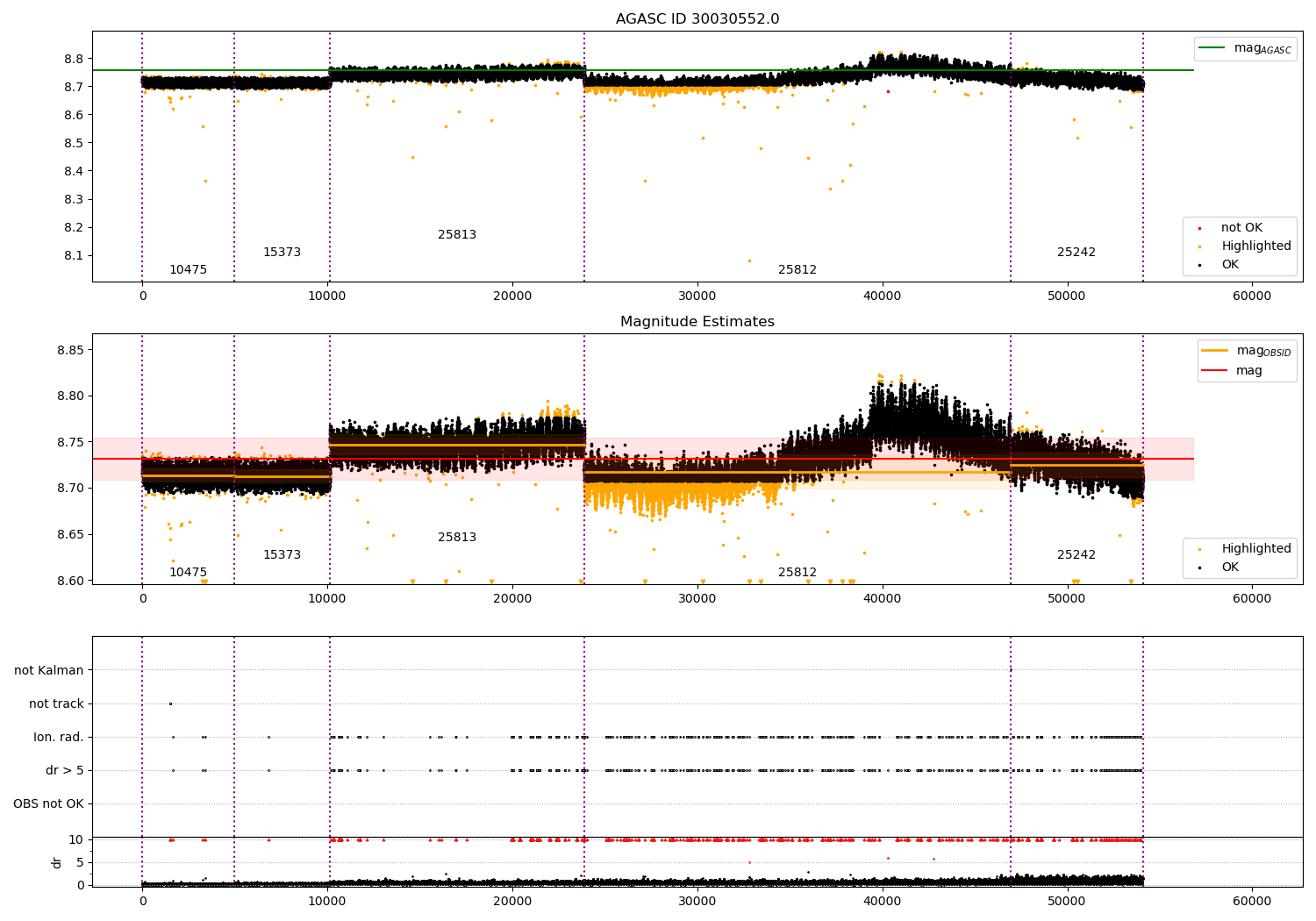Image resolution: width=1316 pixels, height=921 pixels.
Task: Click OBSID label 10475 in Magnitude Estimates plot
Action: (189, 572)
